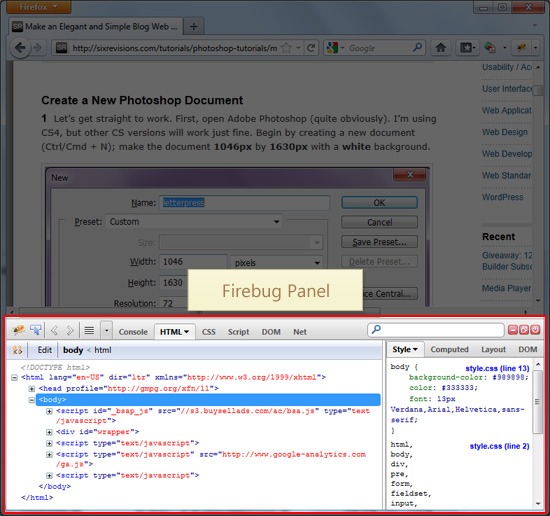The width and height of the screenshot is (550, 516).
Task: Open the Net tab
Action: (300, 332)
